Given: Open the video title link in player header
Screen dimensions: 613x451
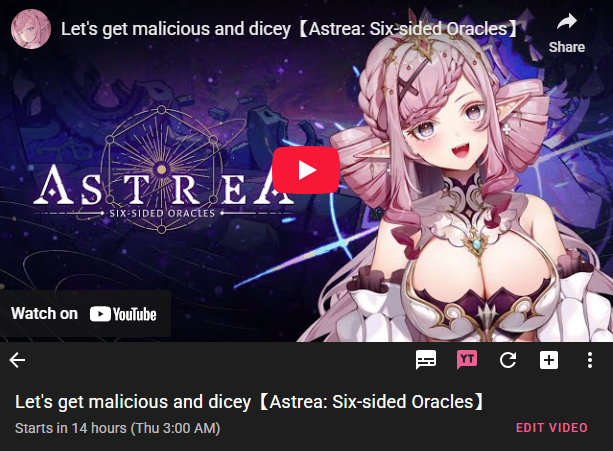Looking at the screenshot, I should click(290, 29).
